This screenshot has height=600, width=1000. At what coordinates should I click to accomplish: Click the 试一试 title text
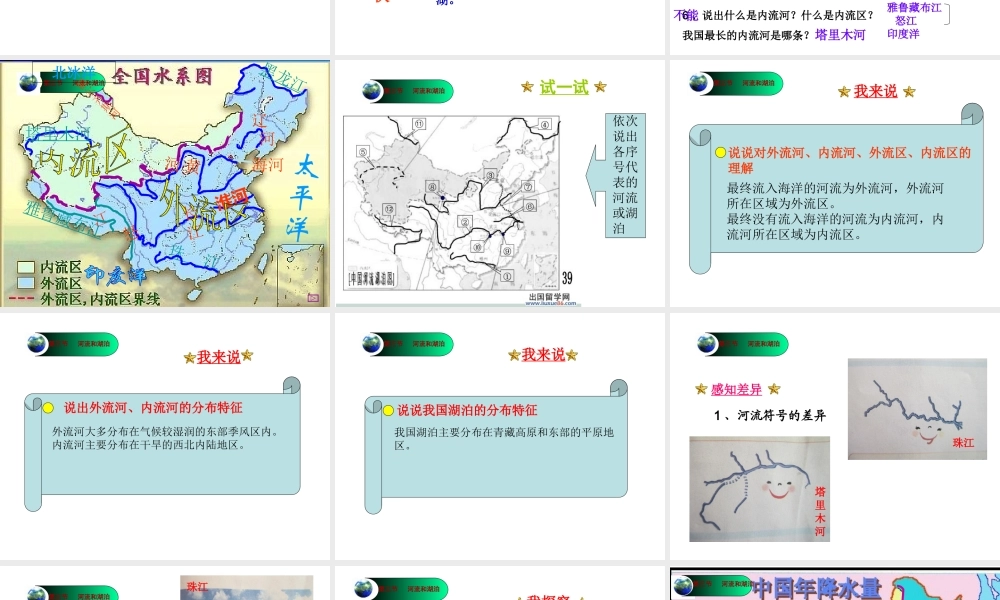coord(564,87)
